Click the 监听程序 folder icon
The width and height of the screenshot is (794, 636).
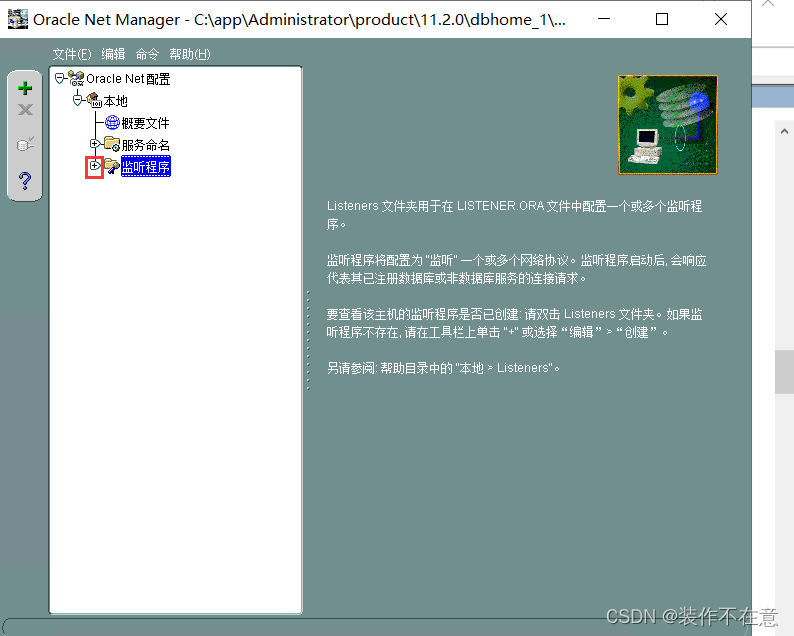click(112, 166)
